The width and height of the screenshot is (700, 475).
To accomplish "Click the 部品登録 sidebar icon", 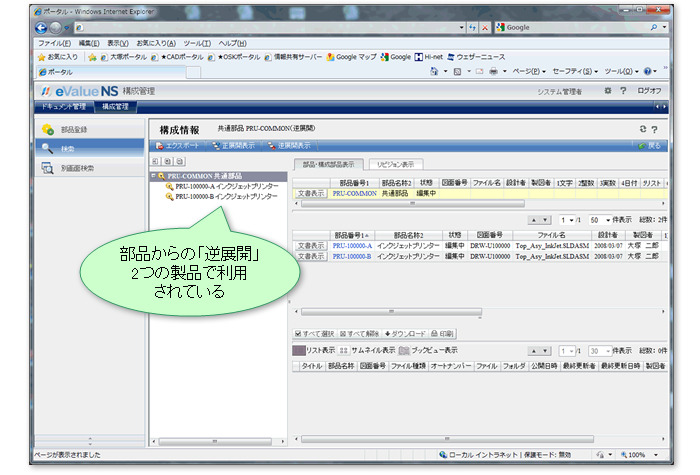I will pyautogui.click(x=48, y=129).
